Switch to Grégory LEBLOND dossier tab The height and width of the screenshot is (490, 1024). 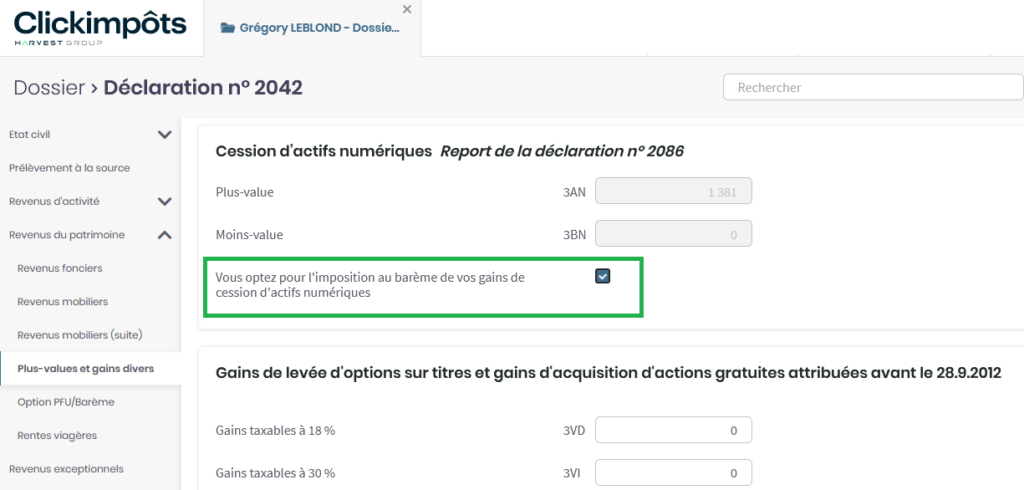319,28
